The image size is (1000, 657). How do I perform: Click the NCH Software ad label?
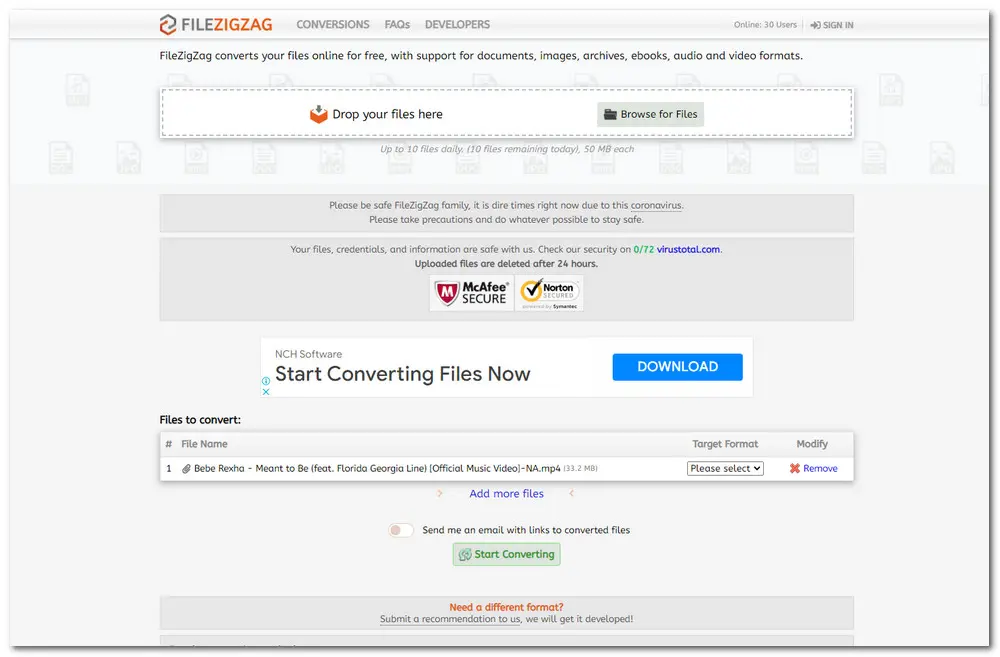point(309,354)
